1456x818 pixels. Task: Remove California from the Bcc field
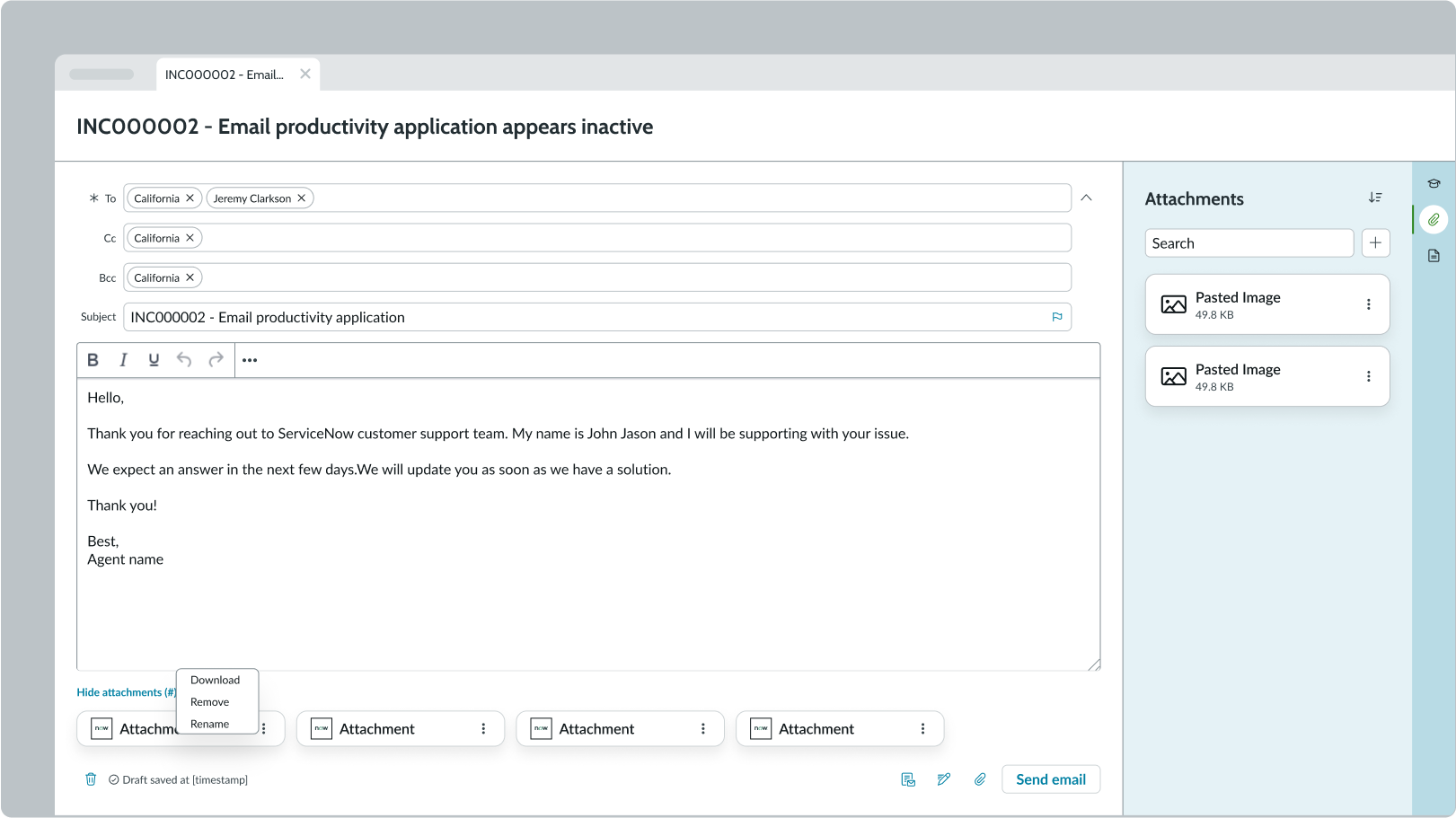(x=190, y=277)
